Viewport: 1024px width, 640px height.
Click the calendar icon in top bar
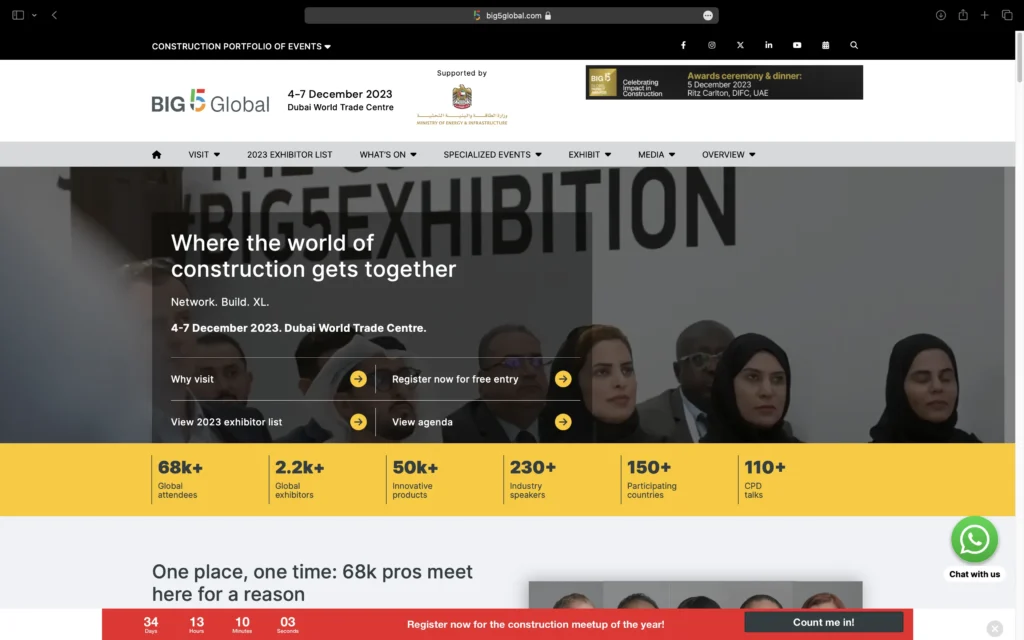click(825, 45)
